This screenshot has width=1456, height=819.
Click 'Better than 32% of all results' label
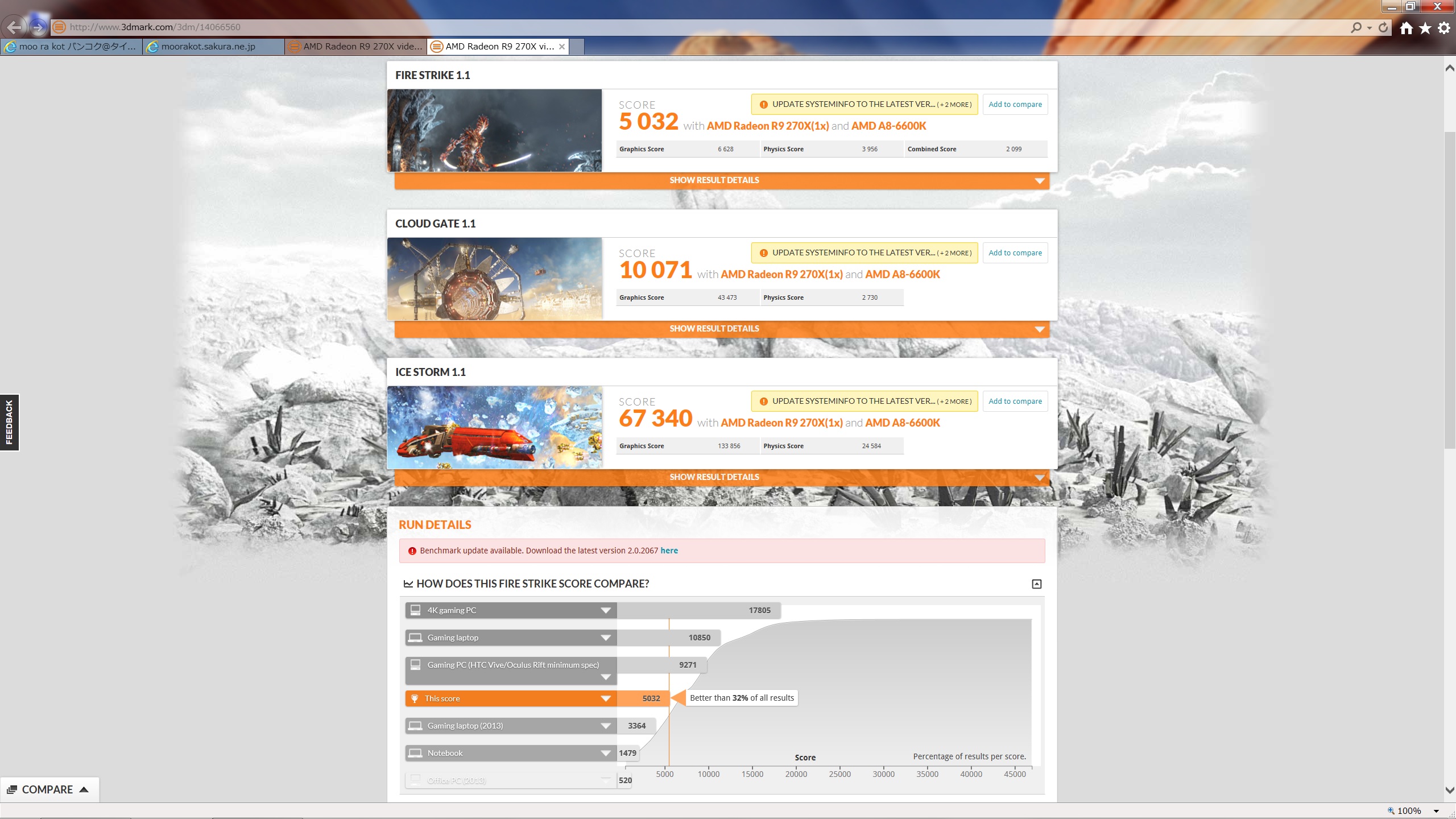pos(742,698)
